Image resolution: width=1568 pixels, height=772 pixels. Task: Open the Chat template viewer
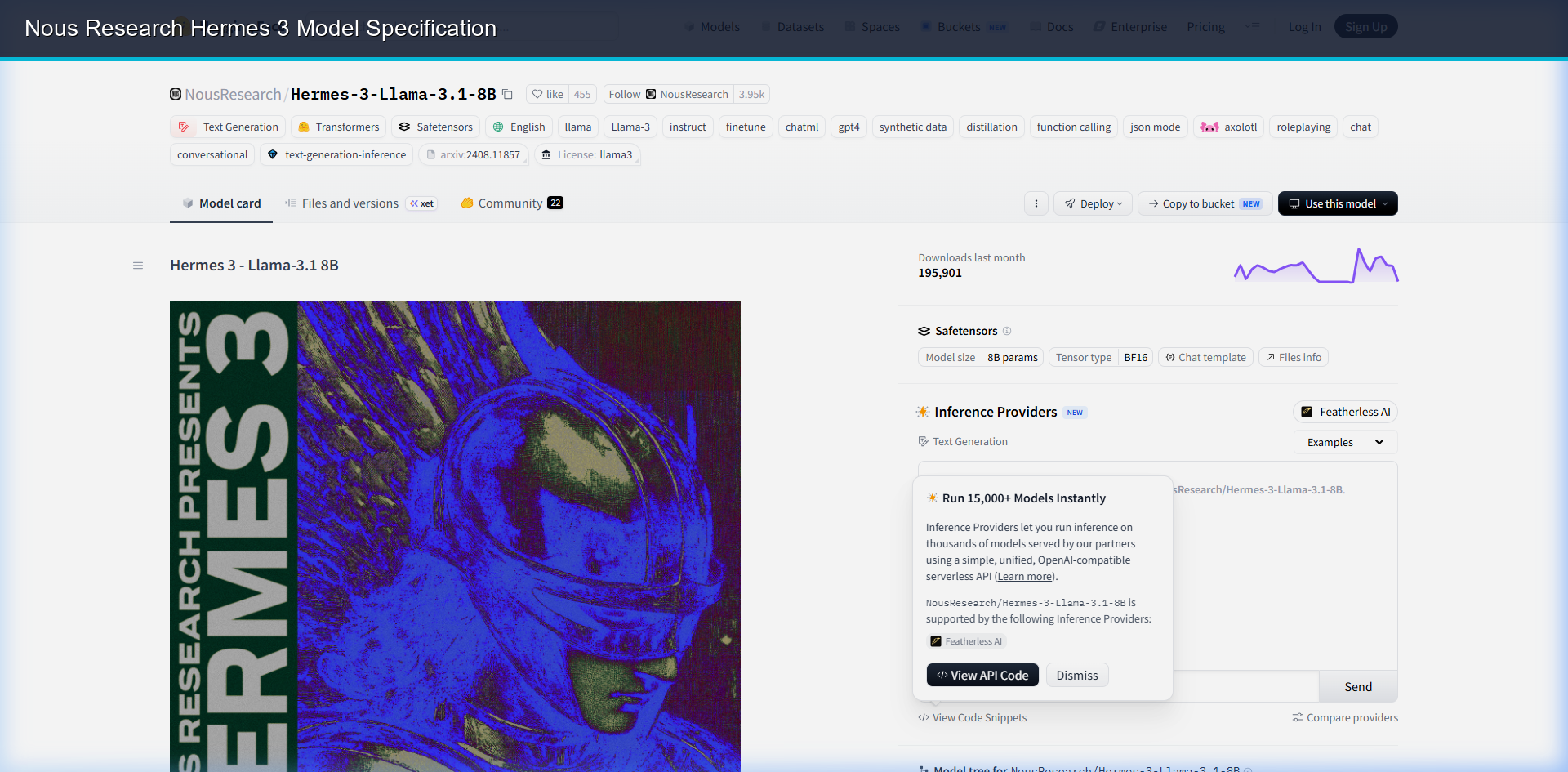pyautogui.click(x=1205, y=357)
